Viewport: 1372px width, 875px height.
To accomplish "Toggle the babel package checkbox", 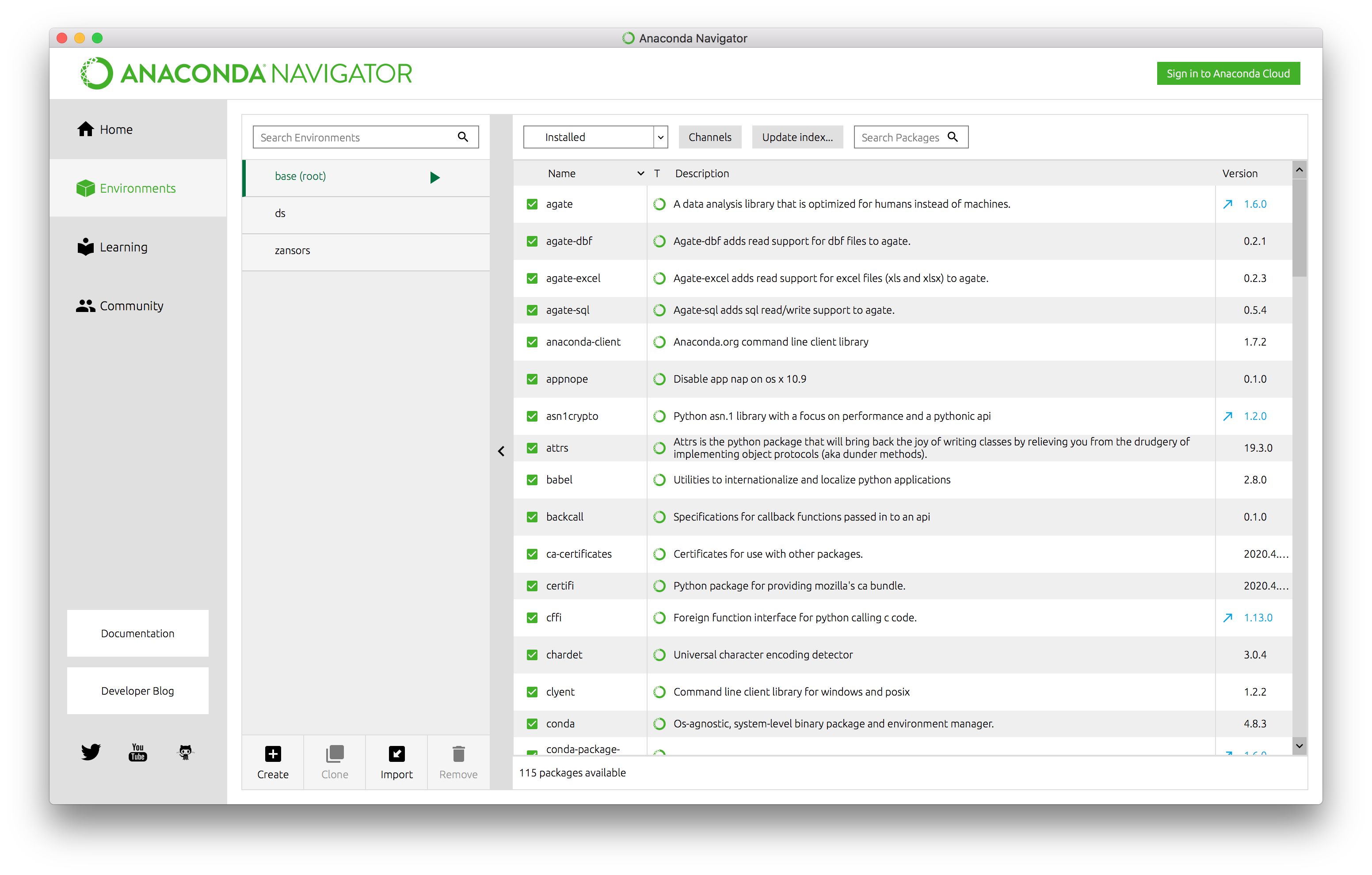I will tap(532, 479).
